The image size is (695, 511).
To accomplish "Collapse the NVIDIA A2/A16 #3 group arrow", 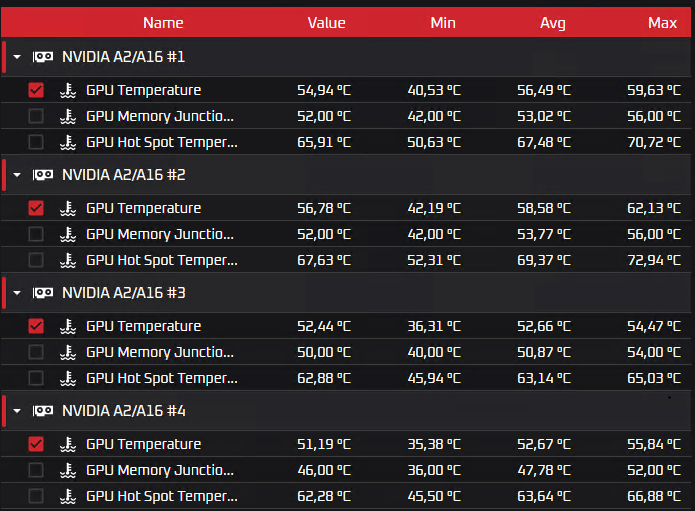I will (17, 293).
